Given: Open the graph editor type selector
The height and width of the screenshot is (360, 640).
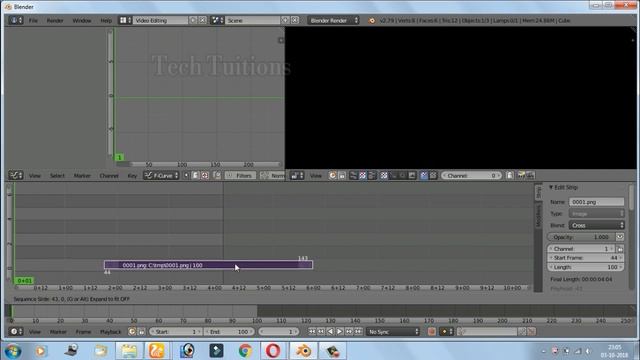Looking at the screenshot, I should pos(16,176).
